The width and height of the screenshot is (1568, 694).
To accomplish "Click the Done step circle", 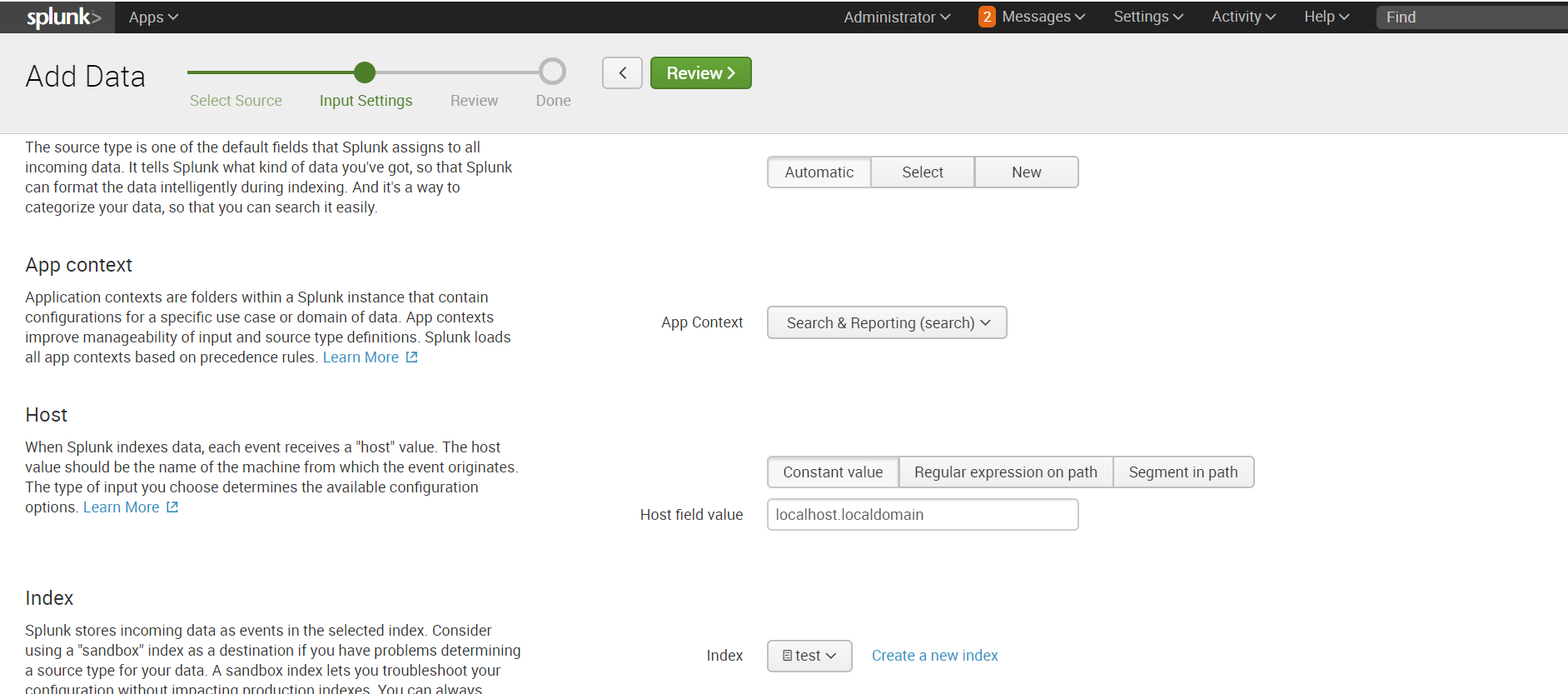I will click(552, 72).
